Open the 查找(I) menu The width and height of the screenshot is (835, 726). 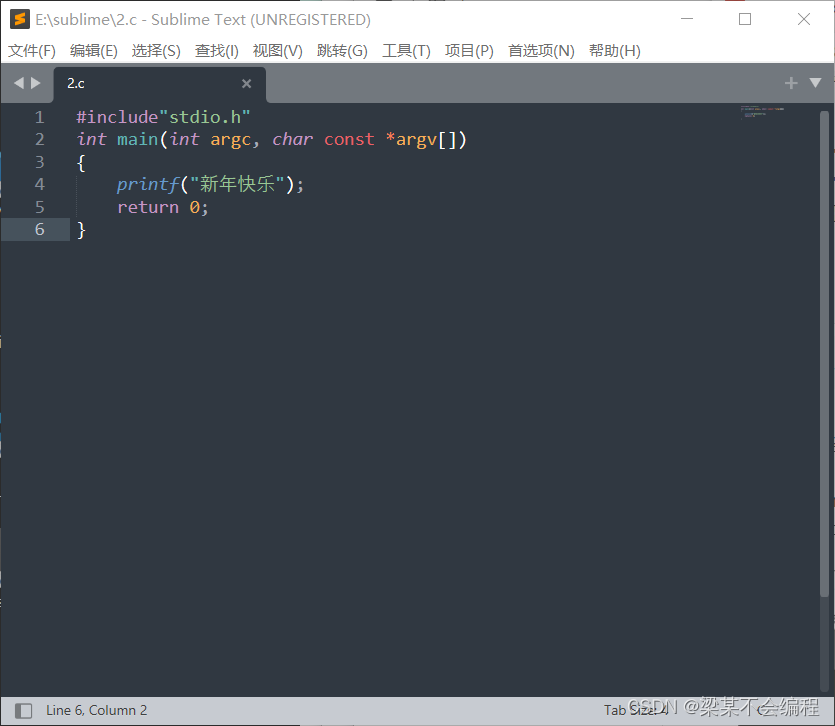click(217, 51)
